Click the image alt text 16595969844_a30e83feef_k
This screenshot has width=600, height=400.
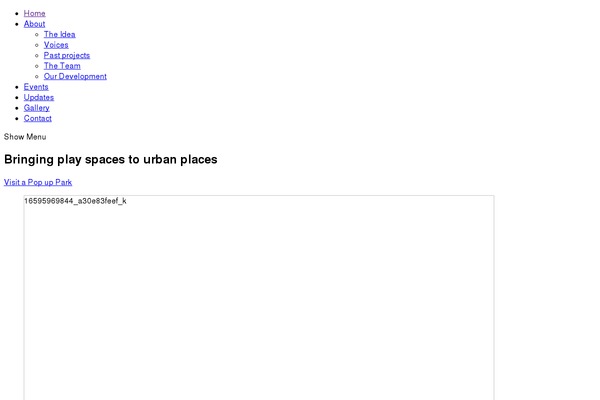click(x=75, y=201)
